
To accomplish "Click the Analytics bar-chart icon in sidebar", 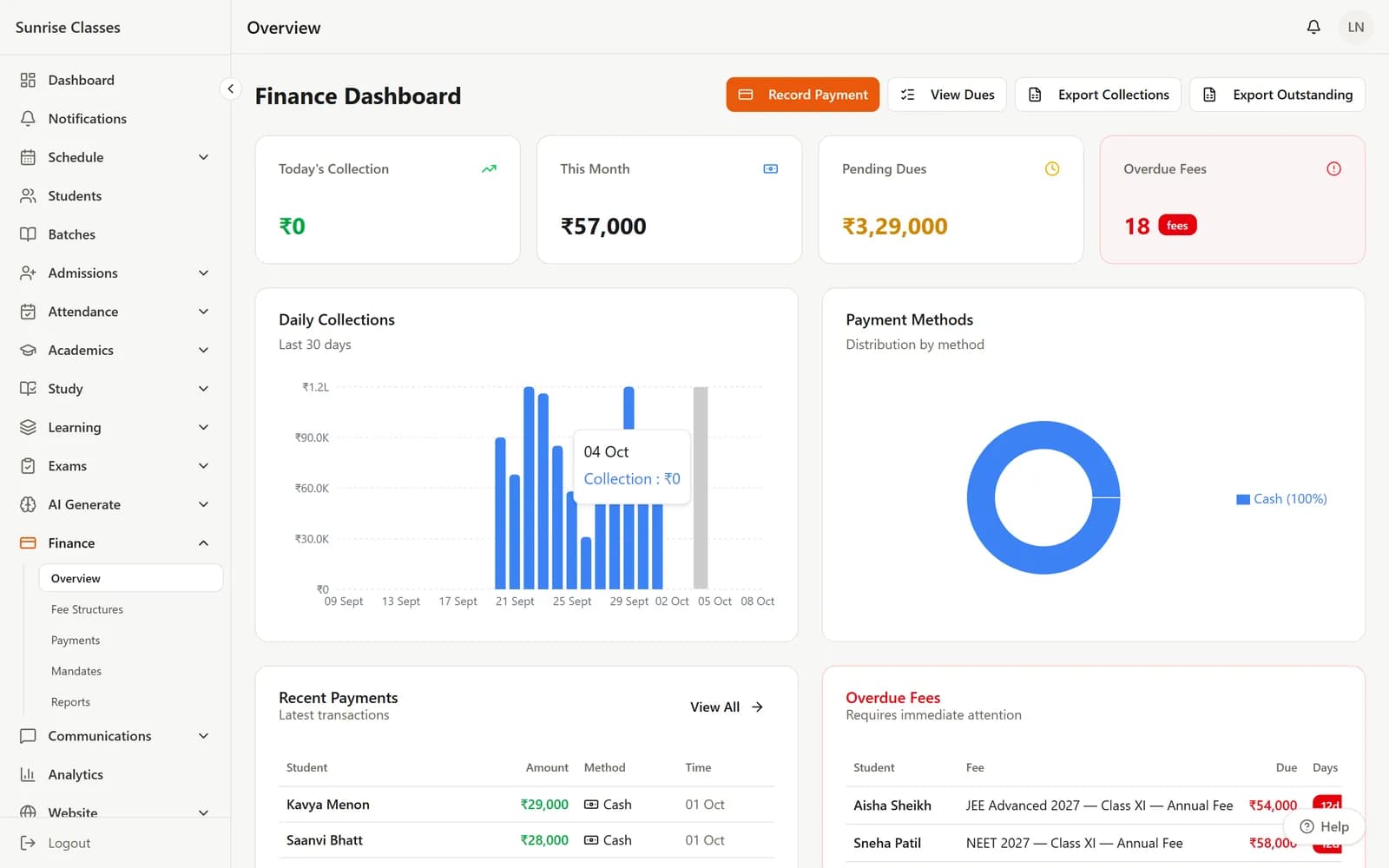I will pyautogui.click(x=28, y=774).
